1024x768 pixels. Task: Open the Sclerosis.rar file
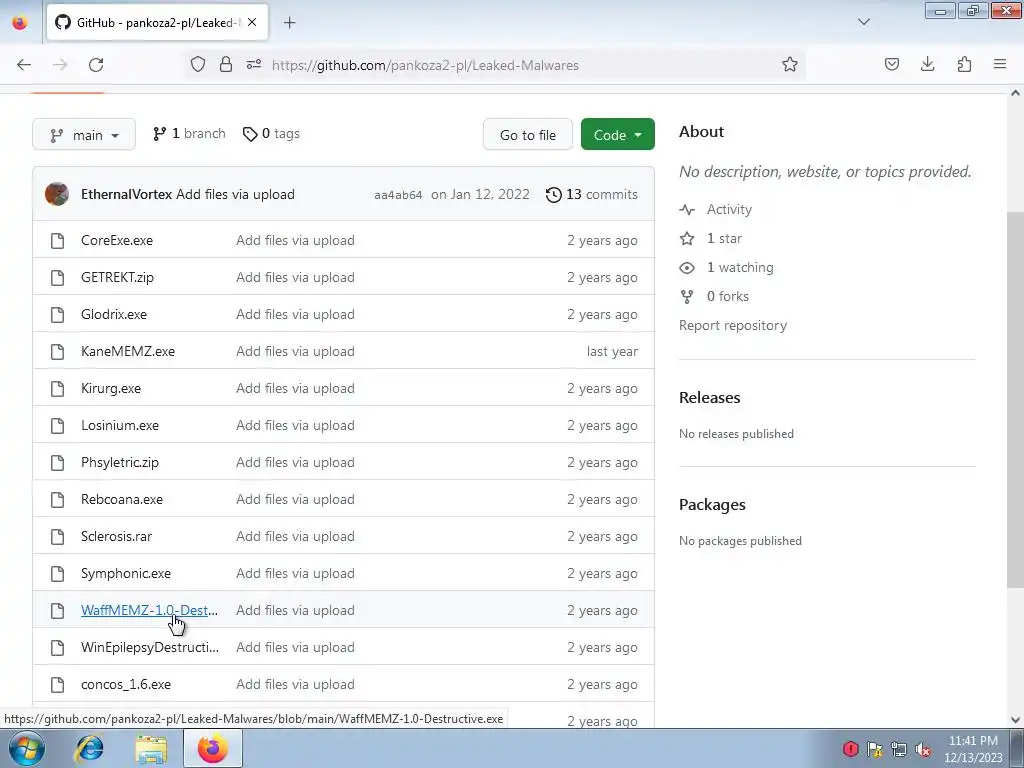pos(116,537)
